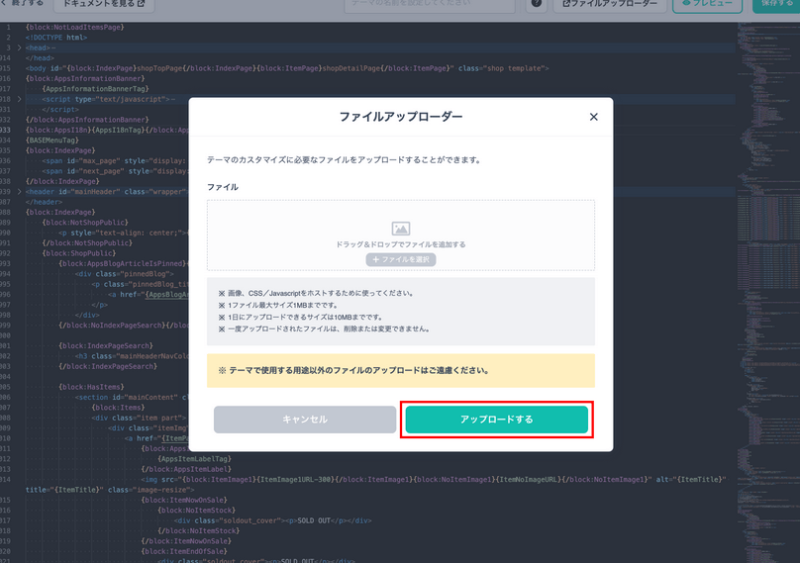Click the image placeholder icon in drop zone

click(x=401, y=229)
